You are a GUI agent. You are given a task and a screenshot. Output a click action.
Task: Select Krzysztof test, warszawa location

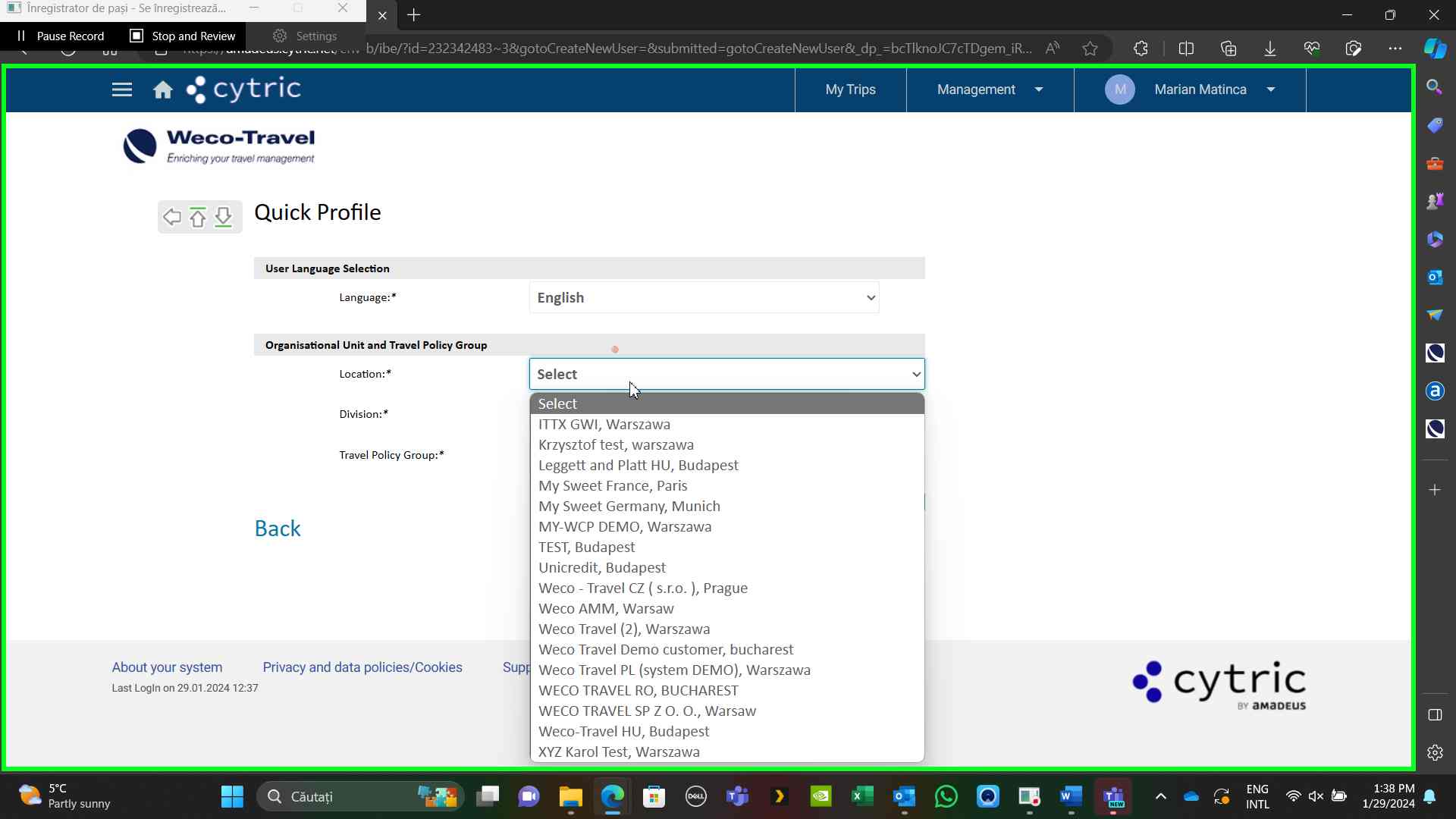pyautogui.click(x=727, y=444)
